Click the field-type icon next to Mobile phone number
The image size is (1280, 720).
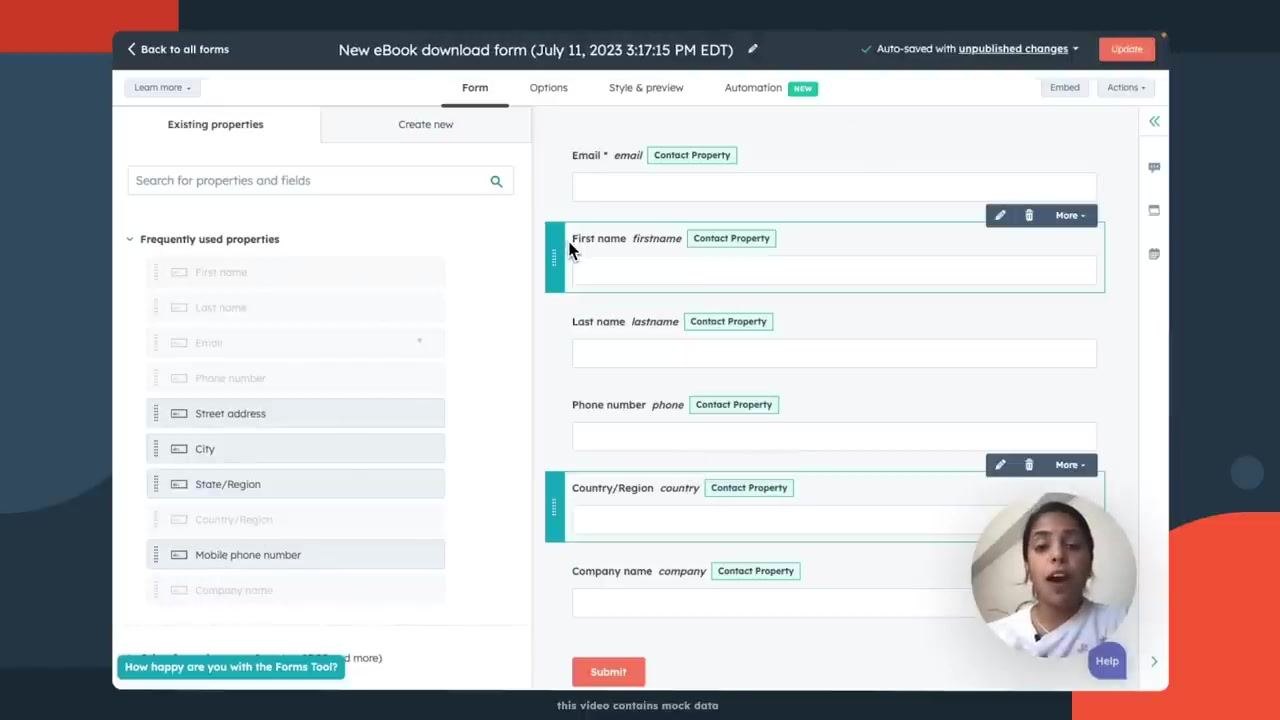pyautogui.click(x=179, y=555)
